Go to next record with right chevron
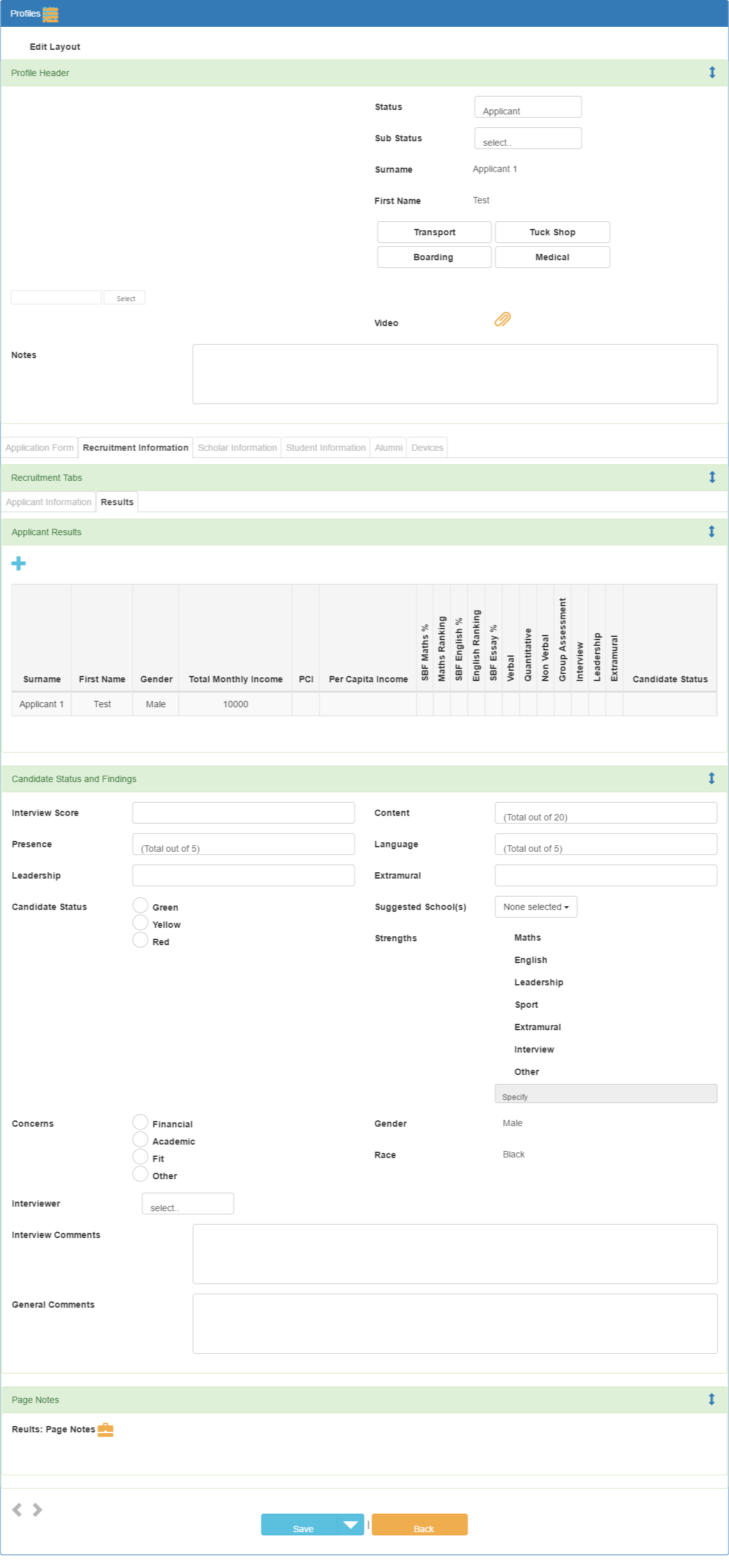Image resolution: width=729 pixels, height=1568 pixels. (x=38, y=1510)
